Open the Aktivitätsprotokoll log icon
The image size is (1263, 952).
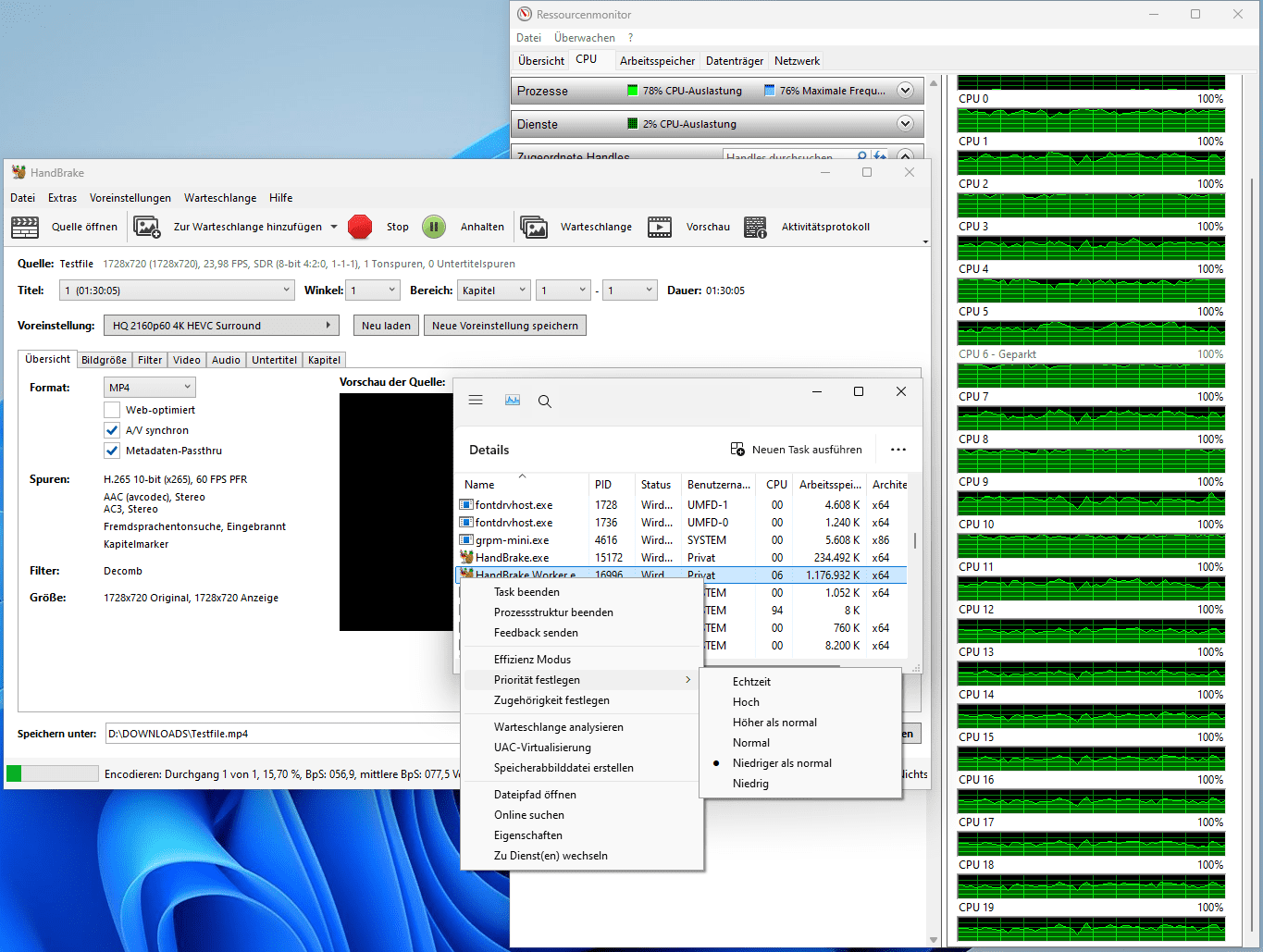pyautogui.click(x=755, y=227)
